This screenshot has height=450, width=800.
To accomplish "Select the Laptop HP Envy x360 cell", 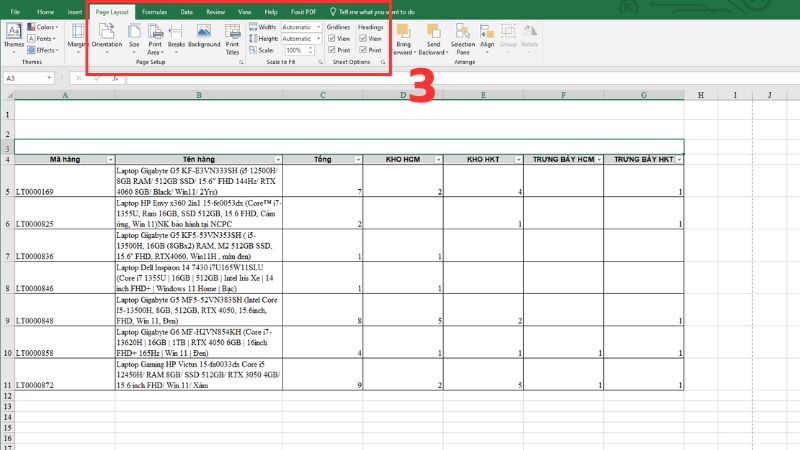I will (199, 213).
